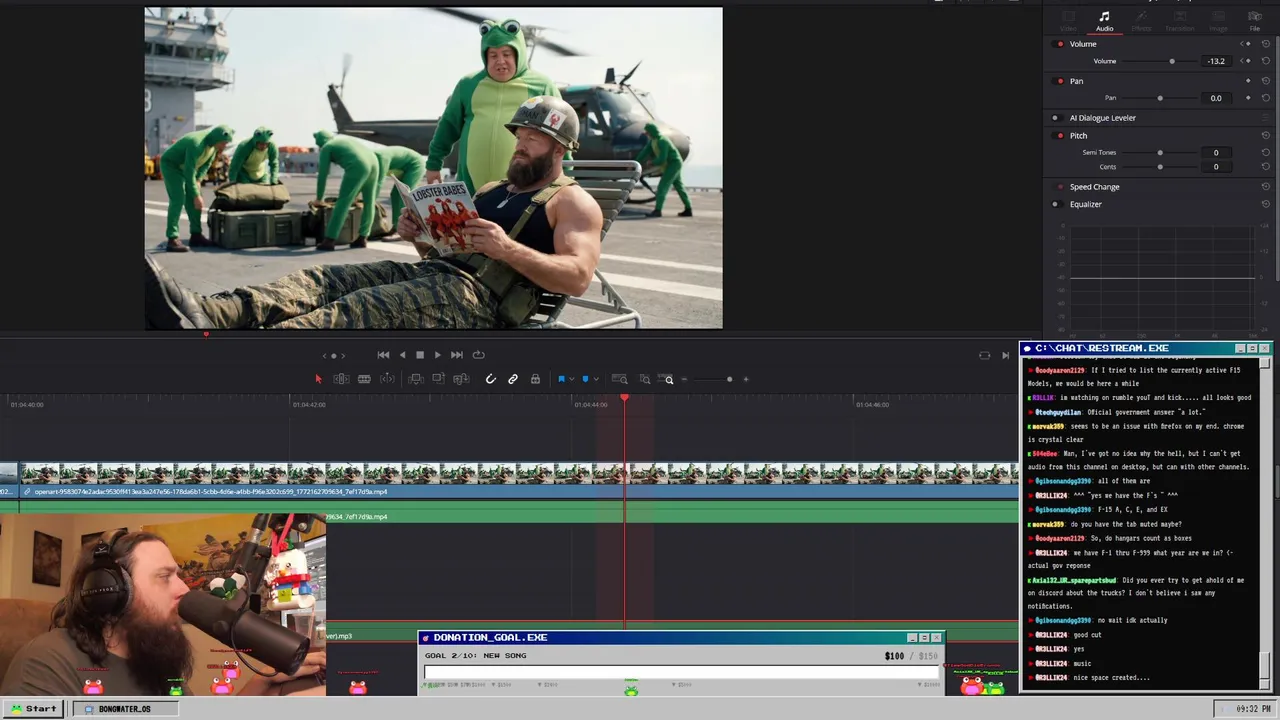This screenshot has width=1280, height=720.
Task: Reset the Pitch section
Action: 1266,135
